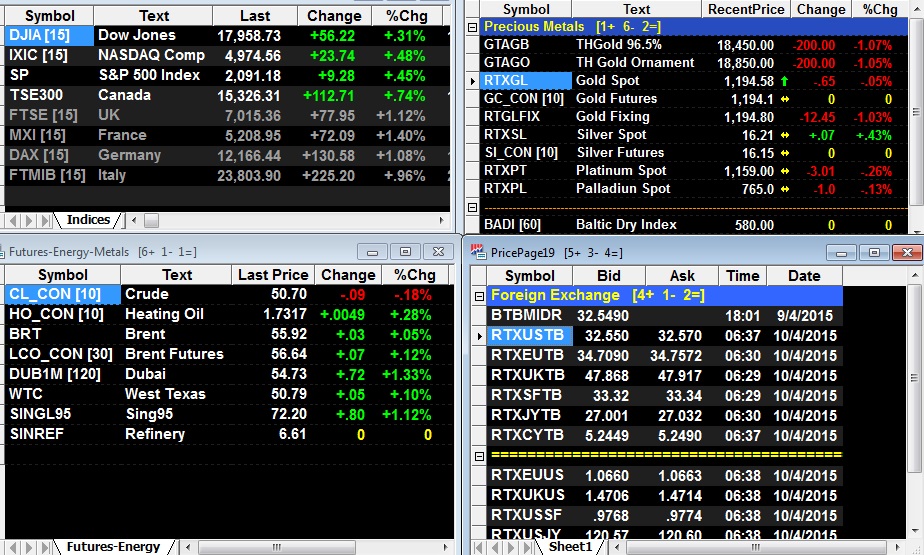This screenshot has width=924, height=555.
Task: Maximize the PricePage19 window
Action: tap(874, 253)
